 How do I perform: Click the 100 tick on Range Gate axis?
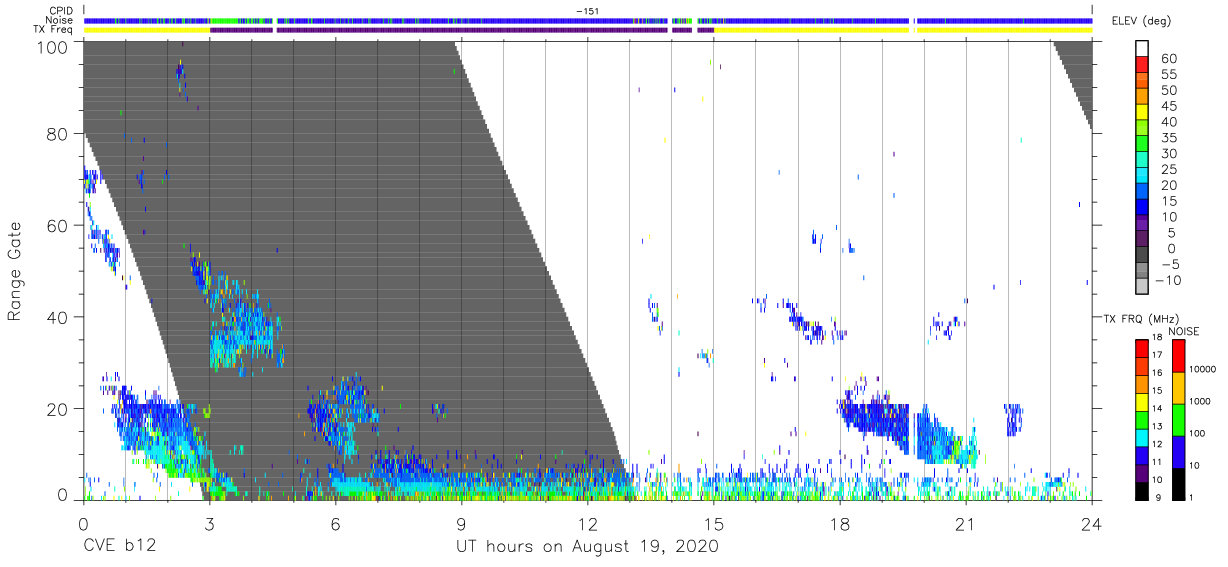(x=51, y=46)
